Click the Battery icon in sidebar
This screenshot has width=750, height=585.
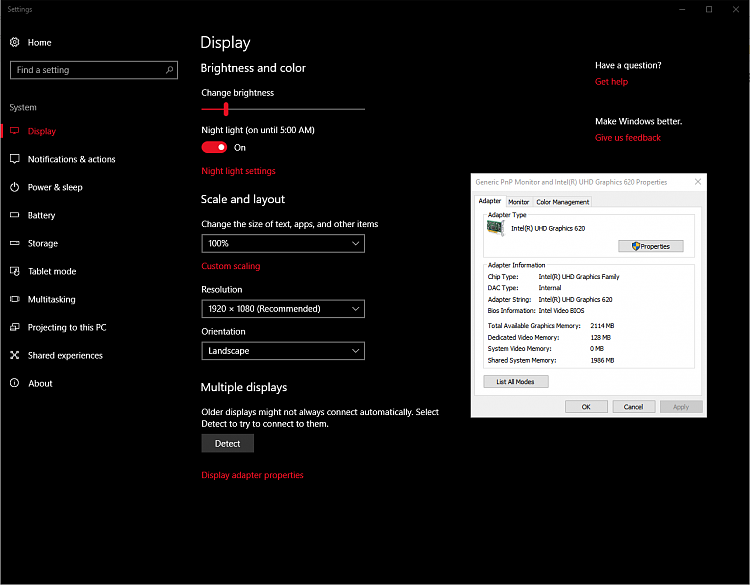(x=15, y=215)
